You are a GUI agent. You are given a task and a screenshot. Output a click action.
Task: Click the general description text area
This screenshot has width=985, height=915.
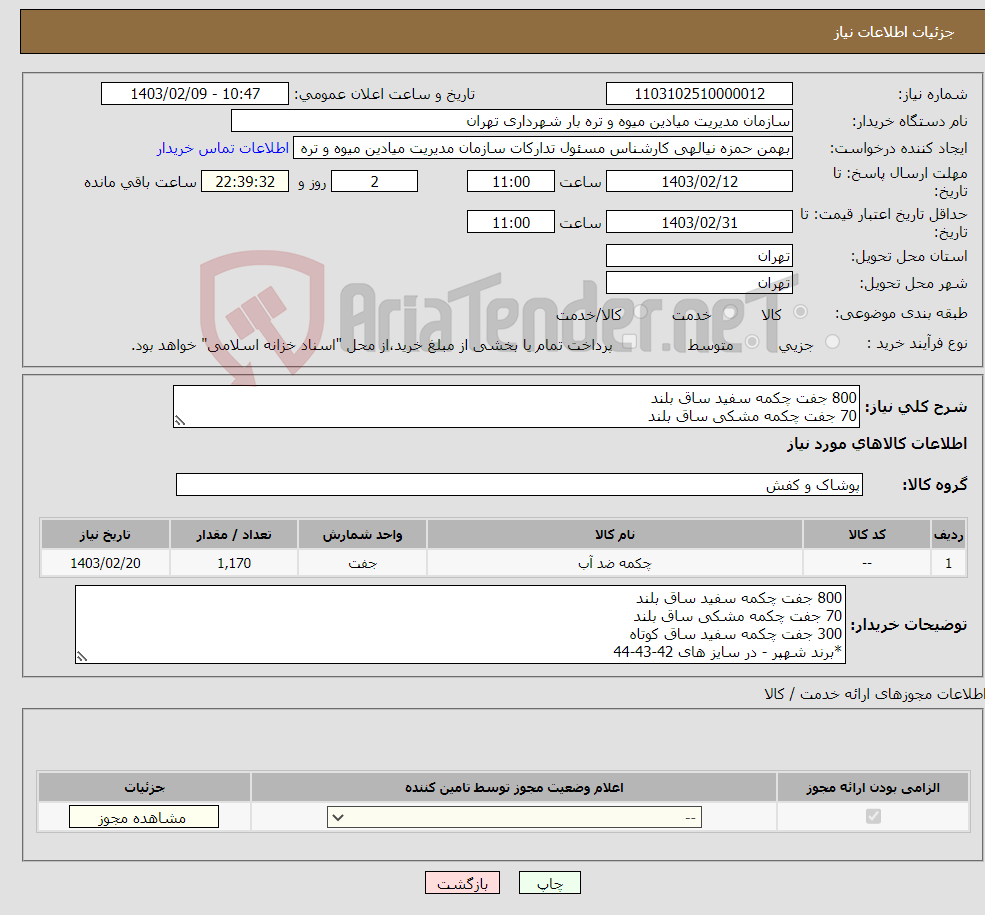coord(516,407)
